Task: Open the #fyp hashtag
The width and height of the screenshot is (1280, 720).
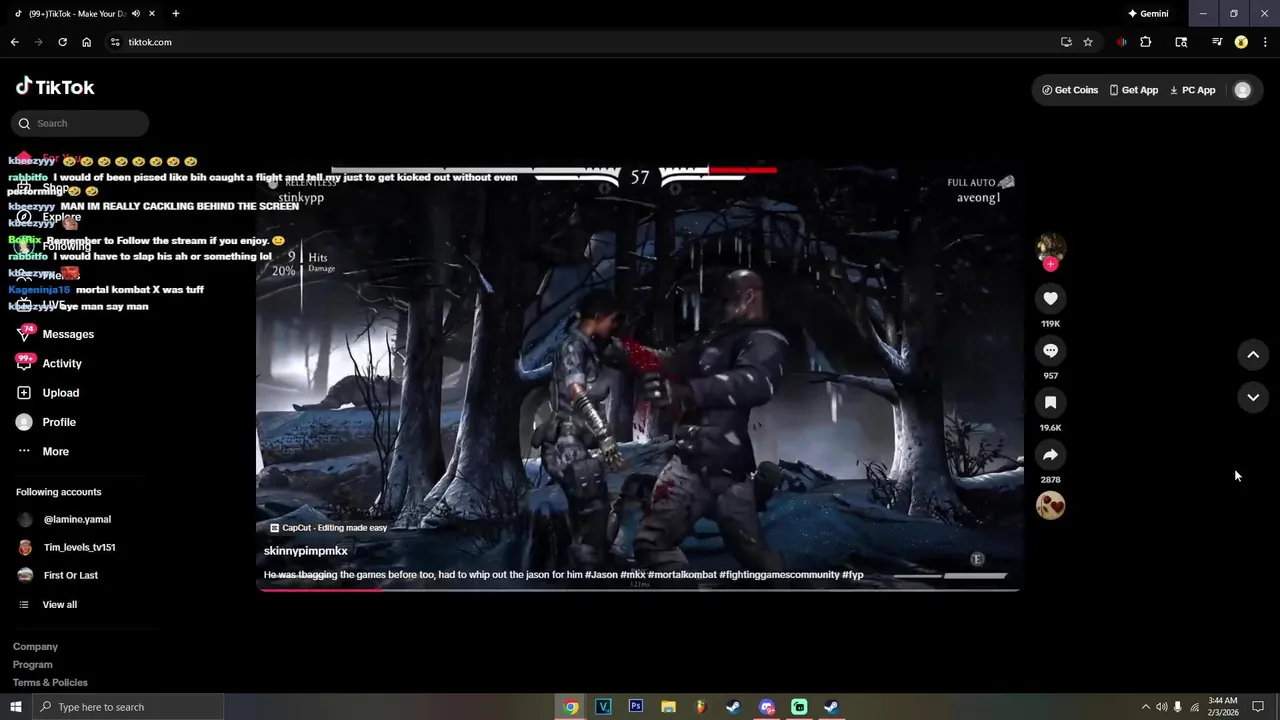Action: (853, 575)
